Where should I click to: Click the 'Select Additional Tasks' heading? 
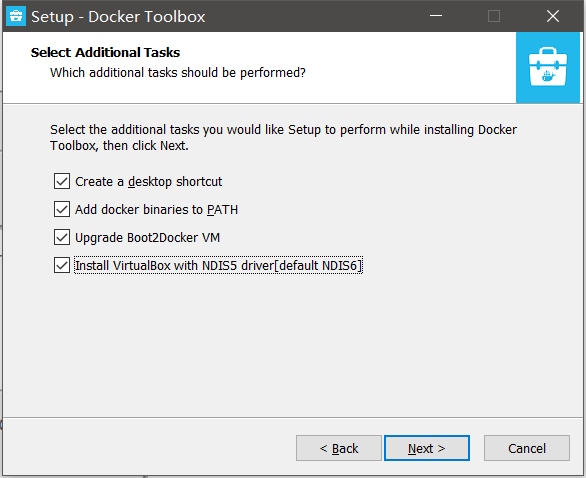click(x=105, y=52)
